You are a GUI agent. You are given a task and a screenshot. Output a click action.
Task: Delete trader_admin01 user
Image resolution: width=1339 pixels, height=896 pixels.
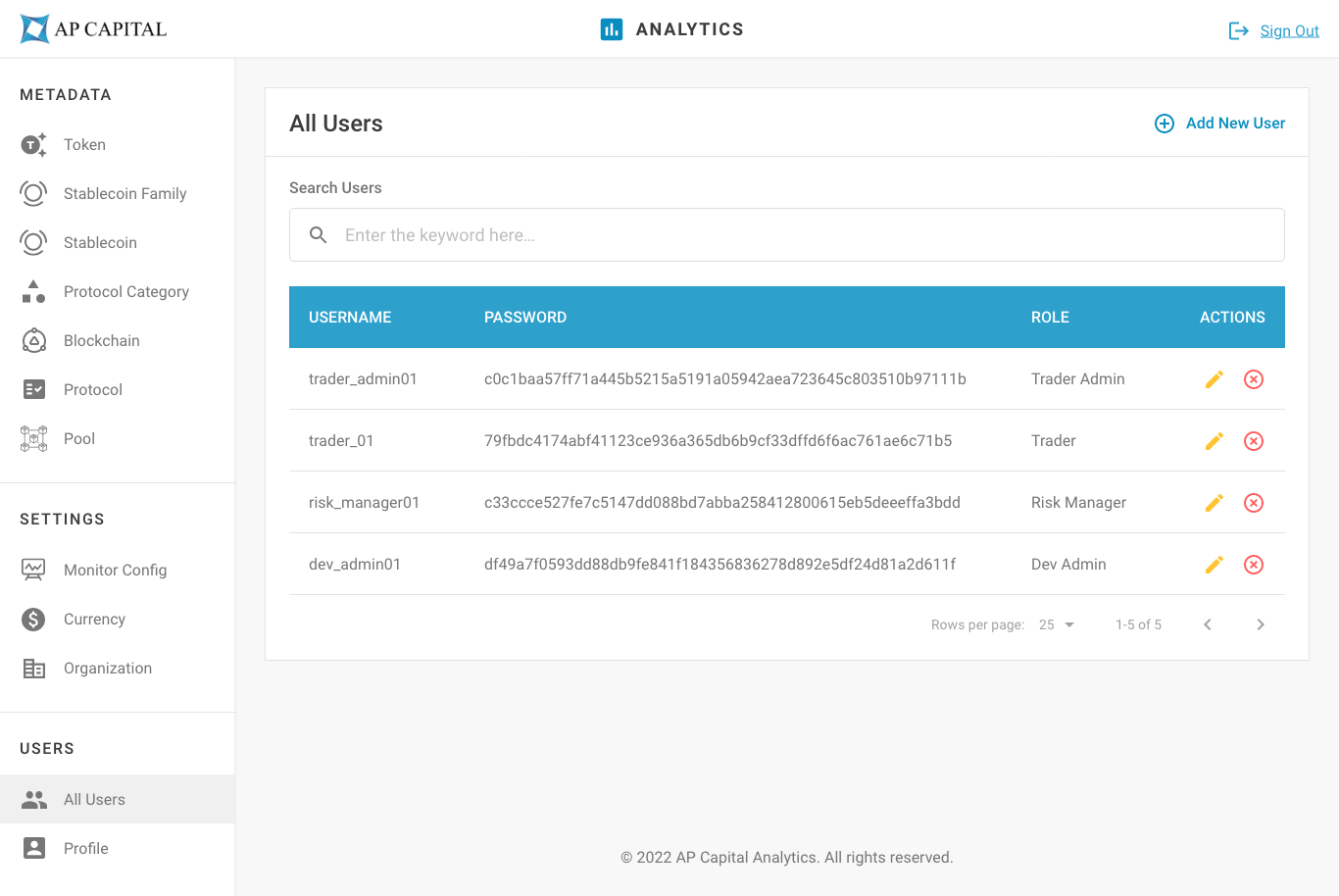coord(1254,379)
